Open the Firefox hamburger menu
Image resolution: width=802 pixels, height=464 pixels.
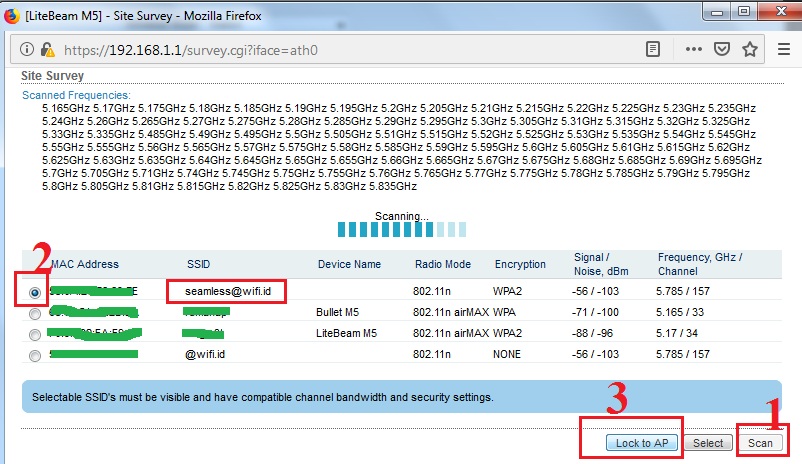click(784, 49)
